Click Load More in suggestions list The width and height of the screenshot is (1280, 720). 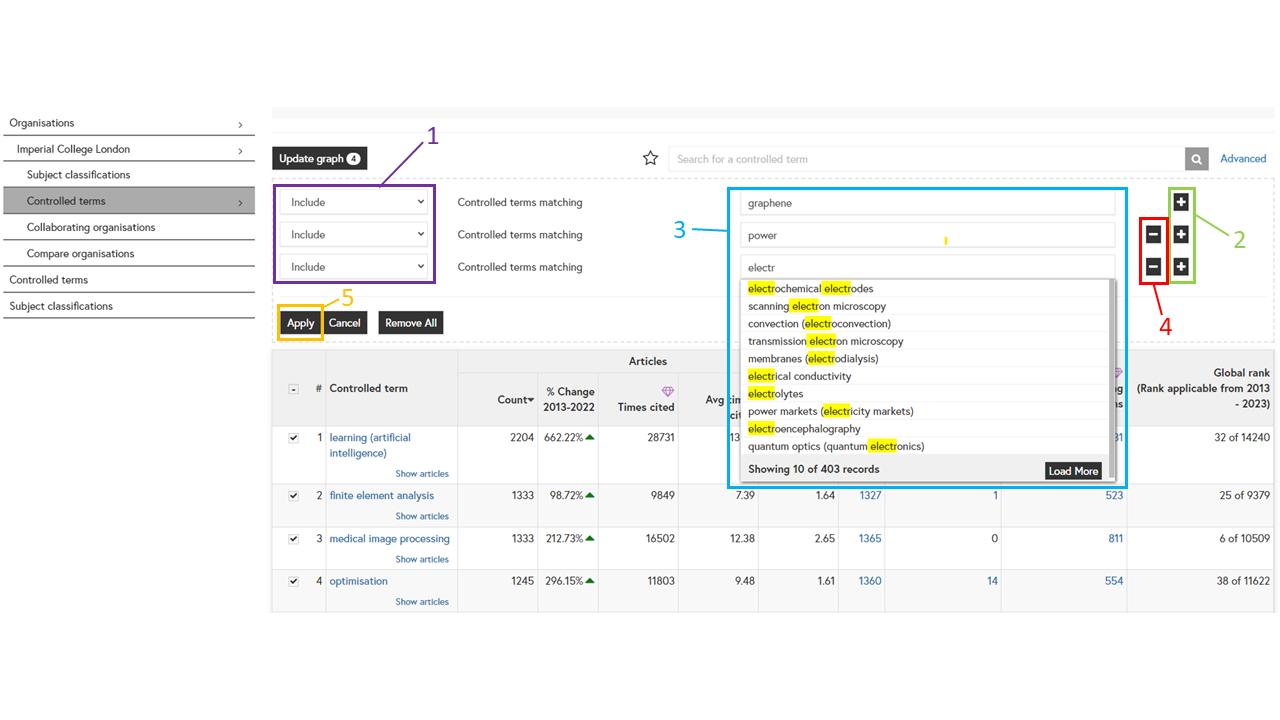[x=1073, y=471]
